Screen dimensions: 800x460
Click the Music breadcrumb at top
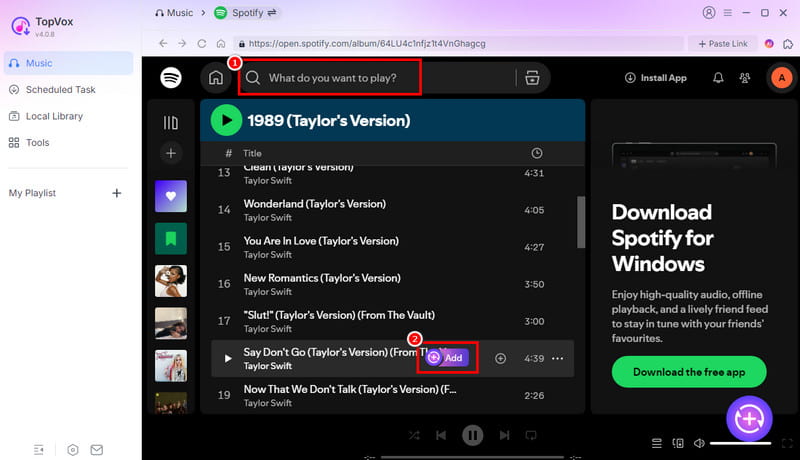click(174, 13)
